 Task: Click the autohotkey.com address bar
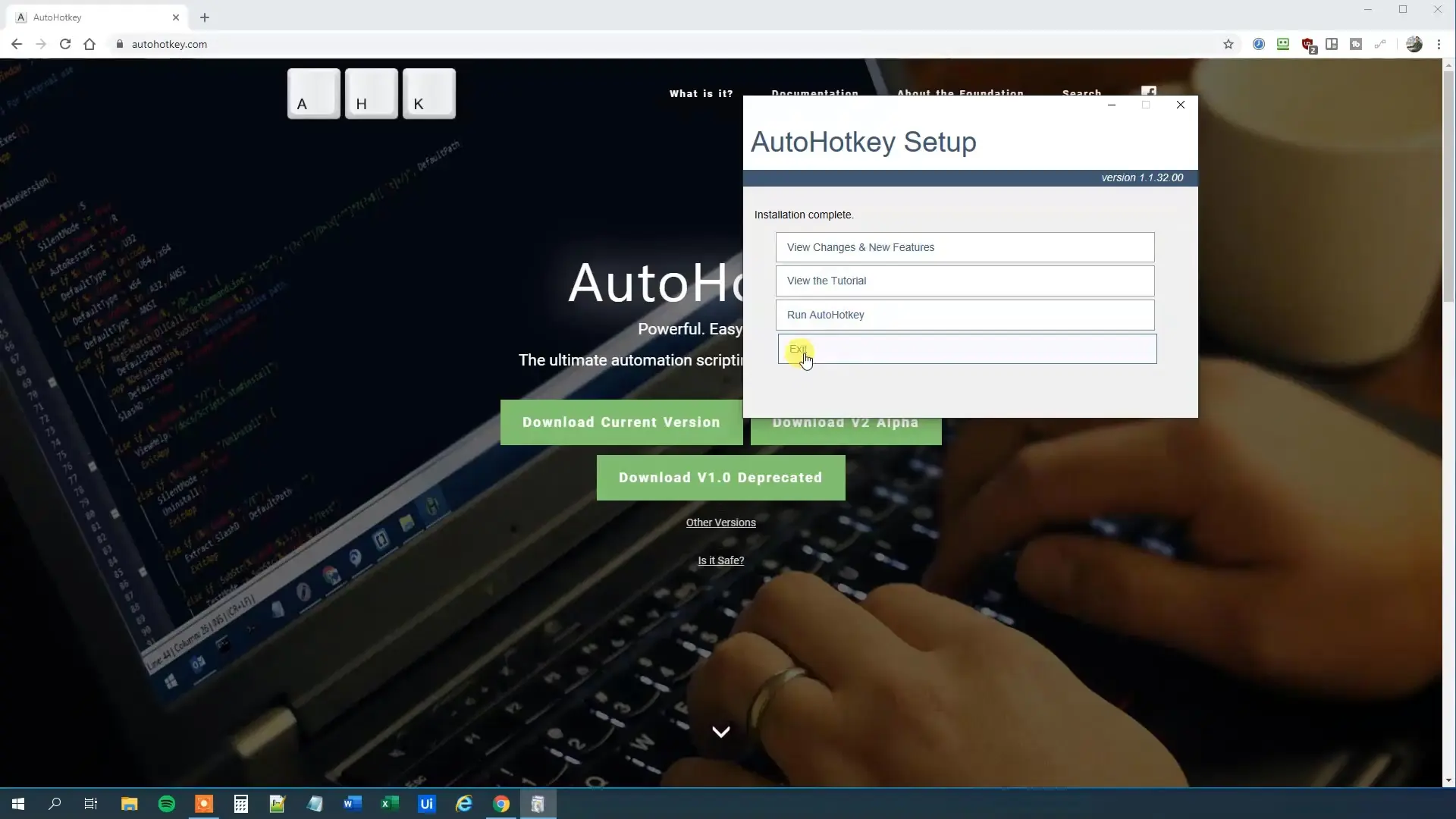click(667, 44)
